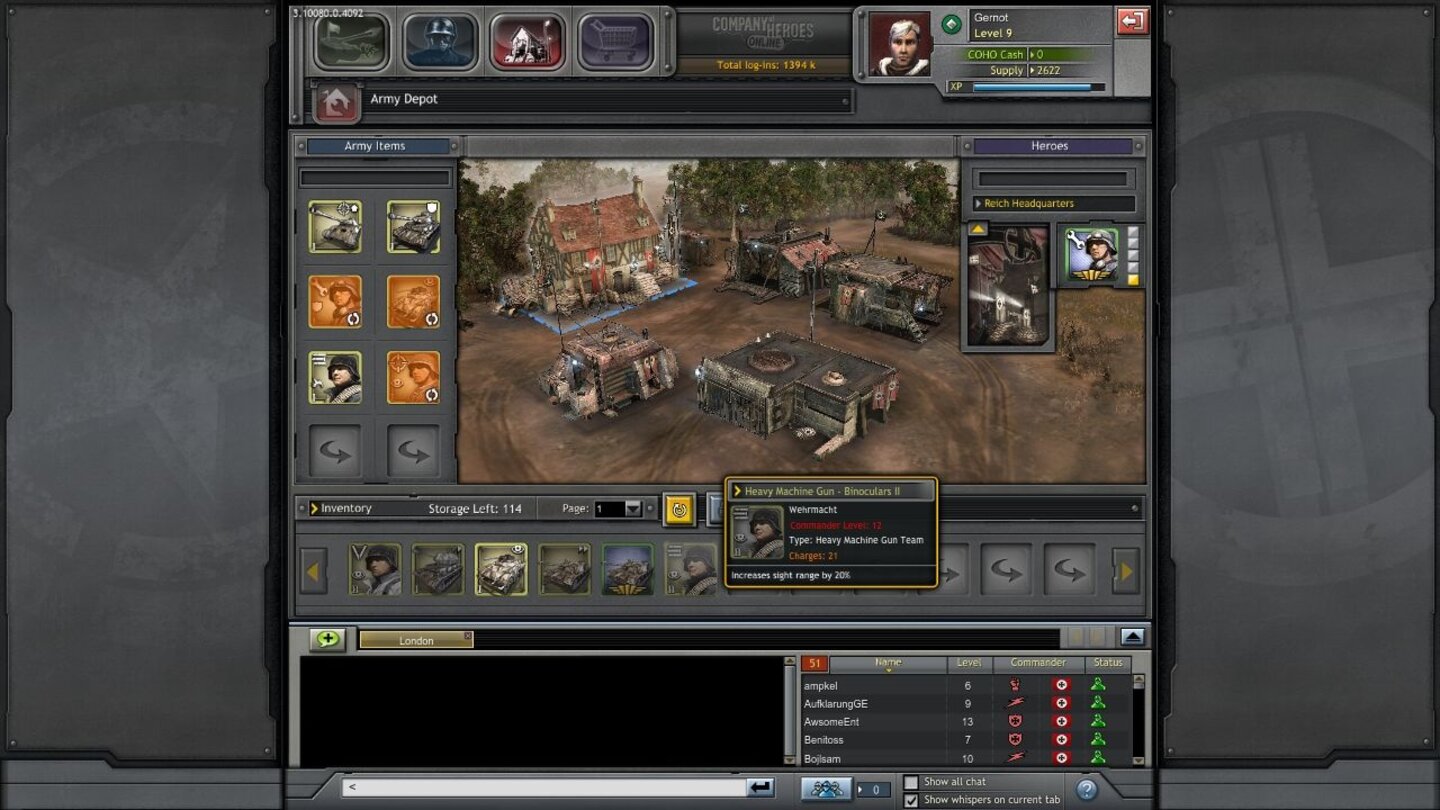The height and width of the screenshot is (810, 1440).
Task: Close the London chat tab
Action: 467,636
